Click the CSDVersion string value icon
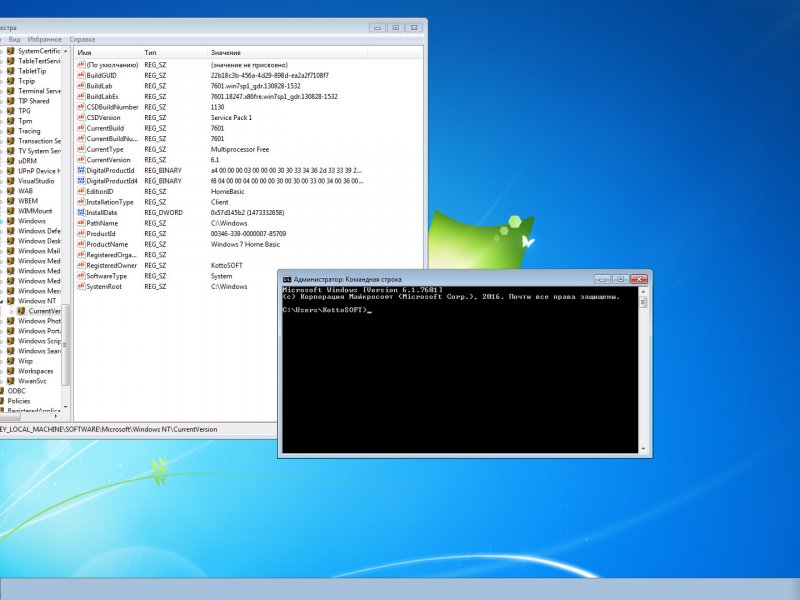 coord(81,117)
